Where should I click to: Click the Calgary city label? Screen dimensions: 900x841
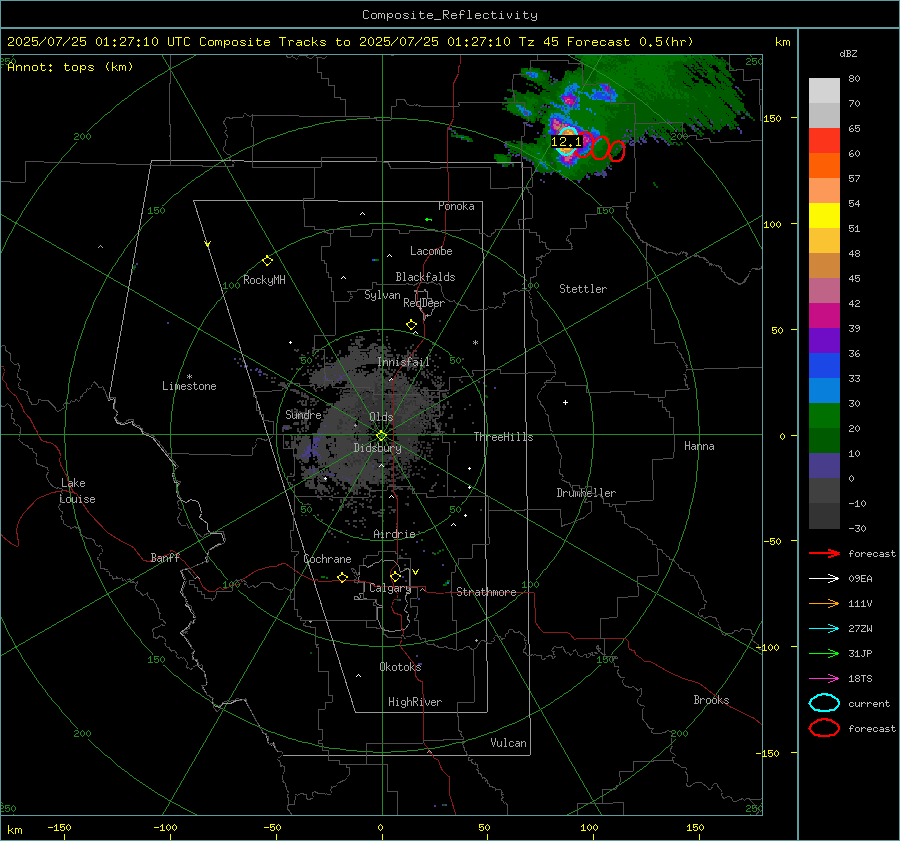tap(390, 588)
